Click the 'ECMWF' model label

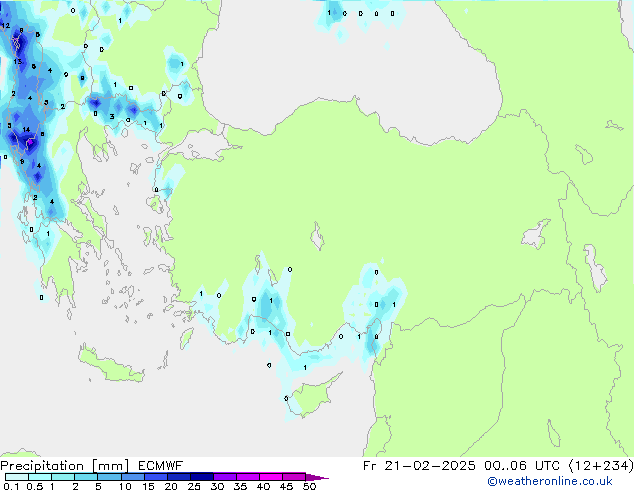click(160, 466)
